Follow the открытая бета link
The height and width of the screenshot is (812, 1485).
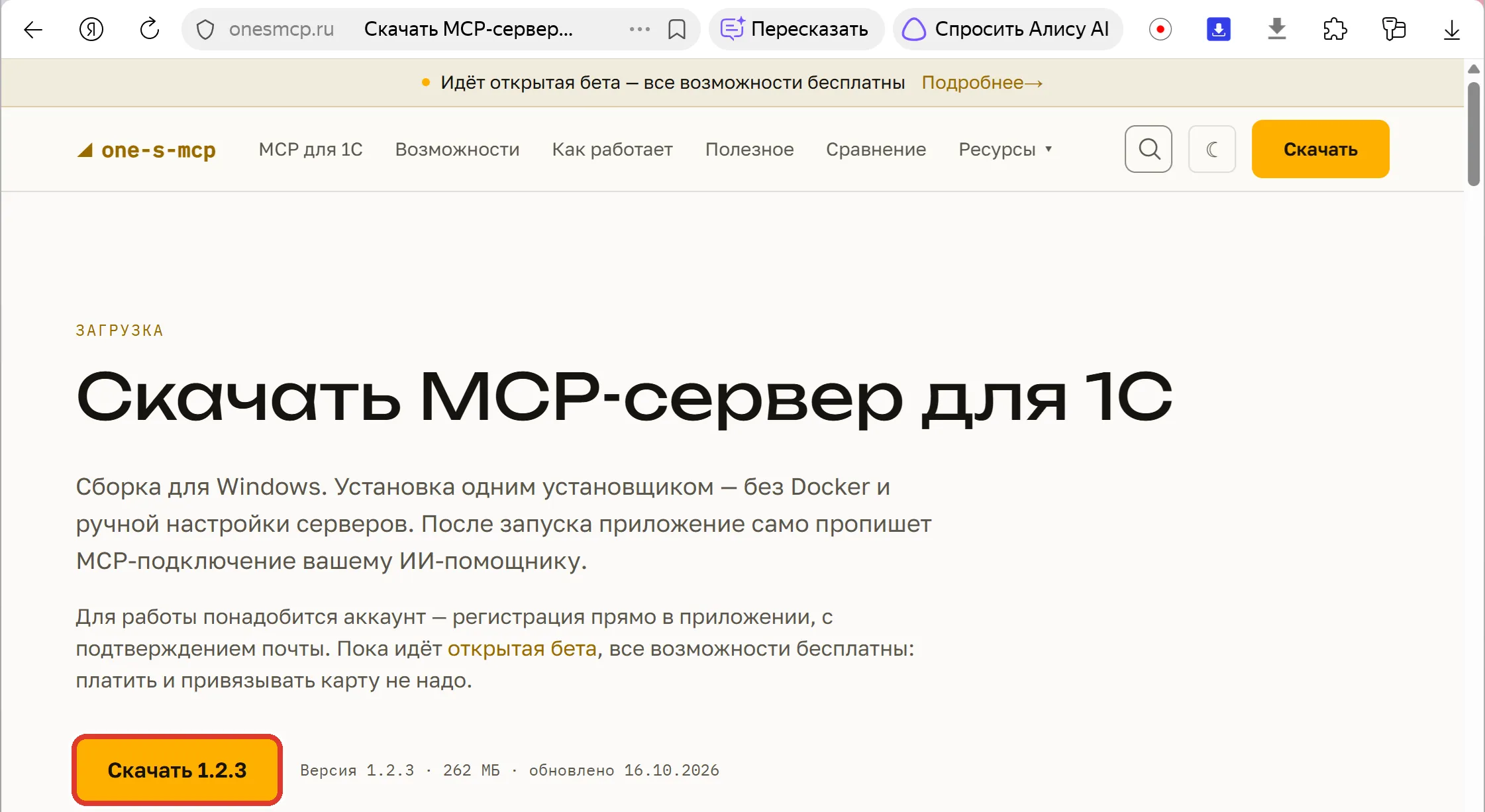click(x=522, y=648)
